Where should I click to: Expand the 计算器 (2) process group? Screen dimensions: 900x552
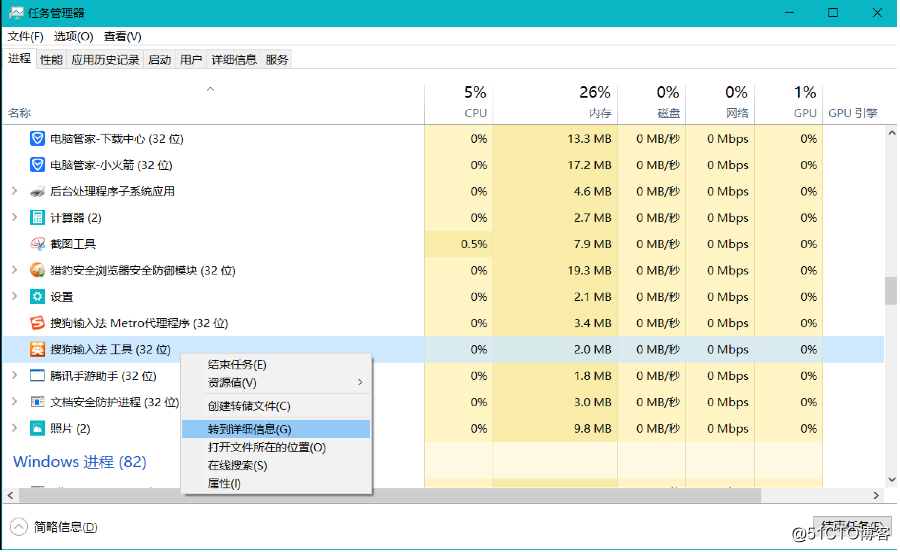click(14, 217)
